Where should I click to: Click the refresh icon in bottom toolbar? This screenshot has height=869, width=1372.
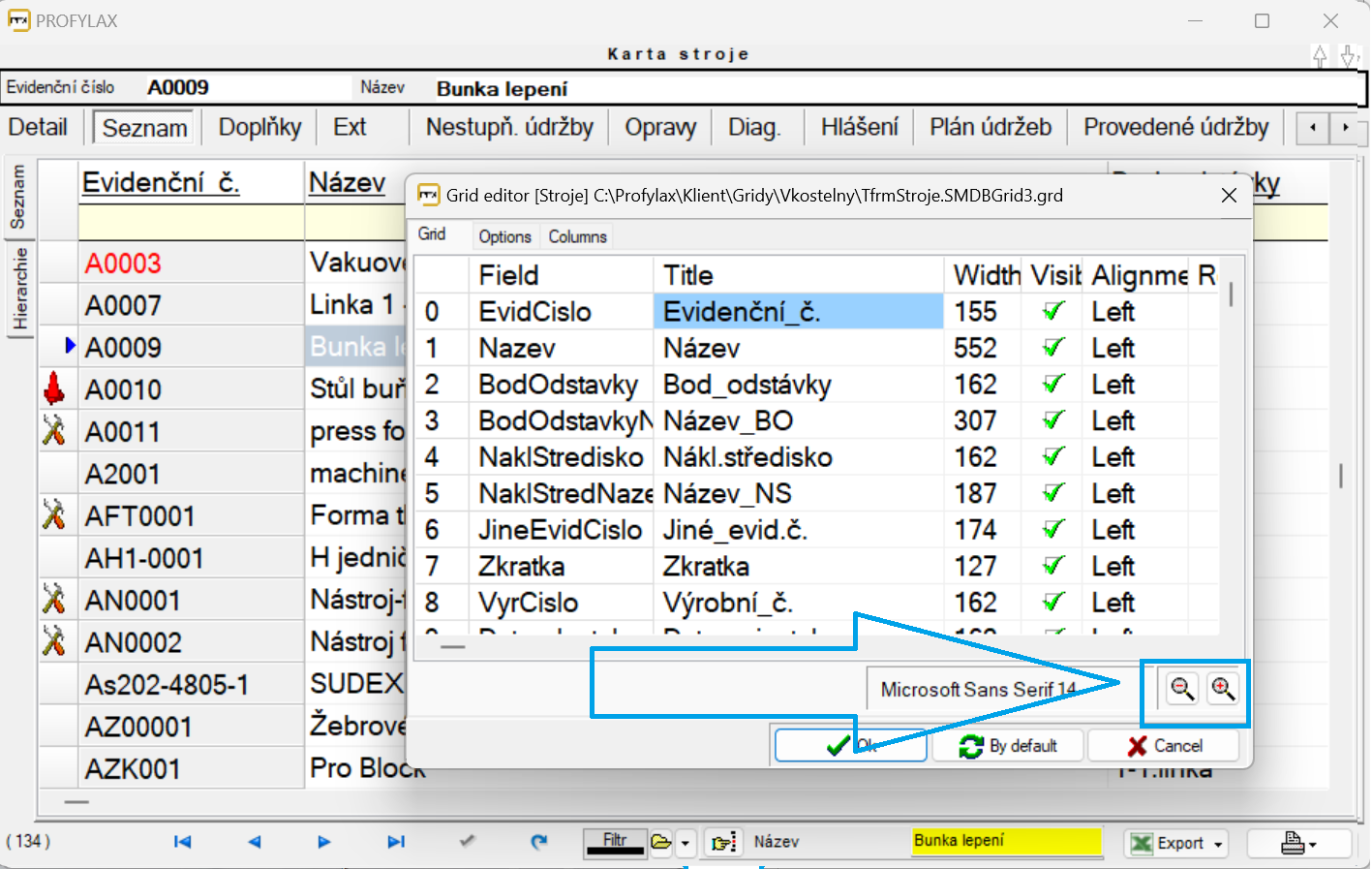(539, 842)
